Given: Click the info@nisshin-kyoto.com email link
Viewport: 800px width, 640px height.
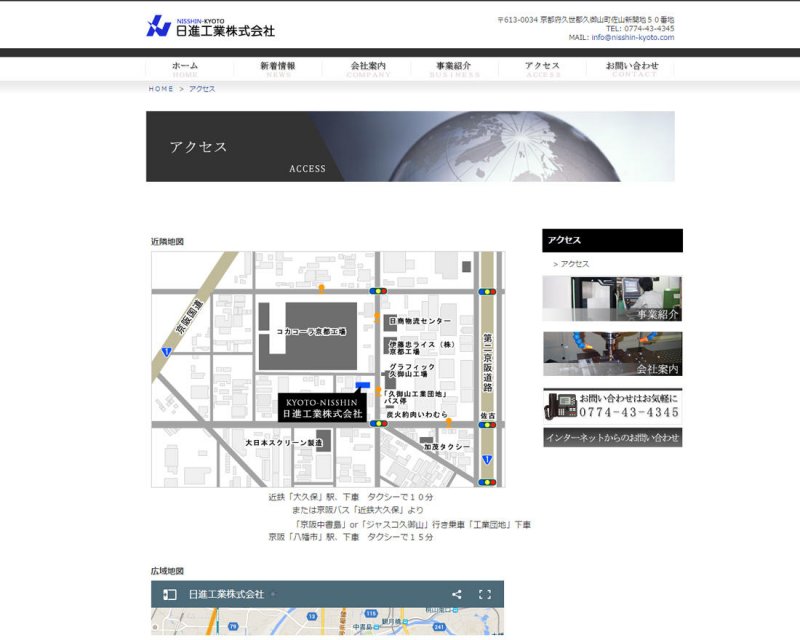Looking at the screenshot, I should (x=633, y=38).
